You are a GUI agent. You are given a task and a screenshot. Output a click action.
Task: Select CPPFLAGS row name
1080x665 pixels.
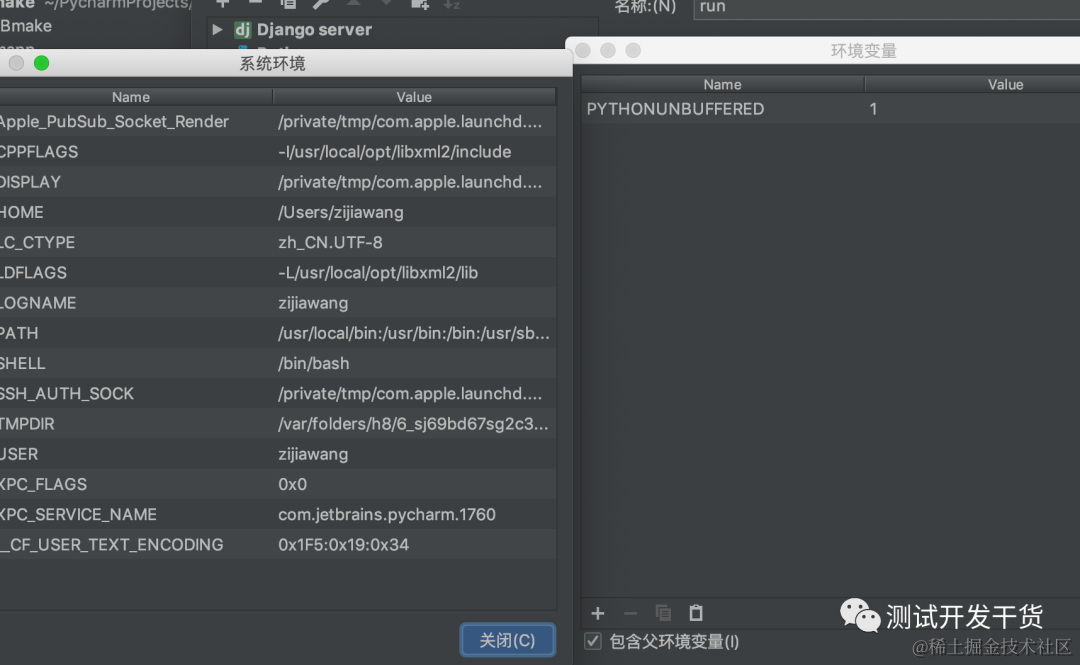(39, 152)
